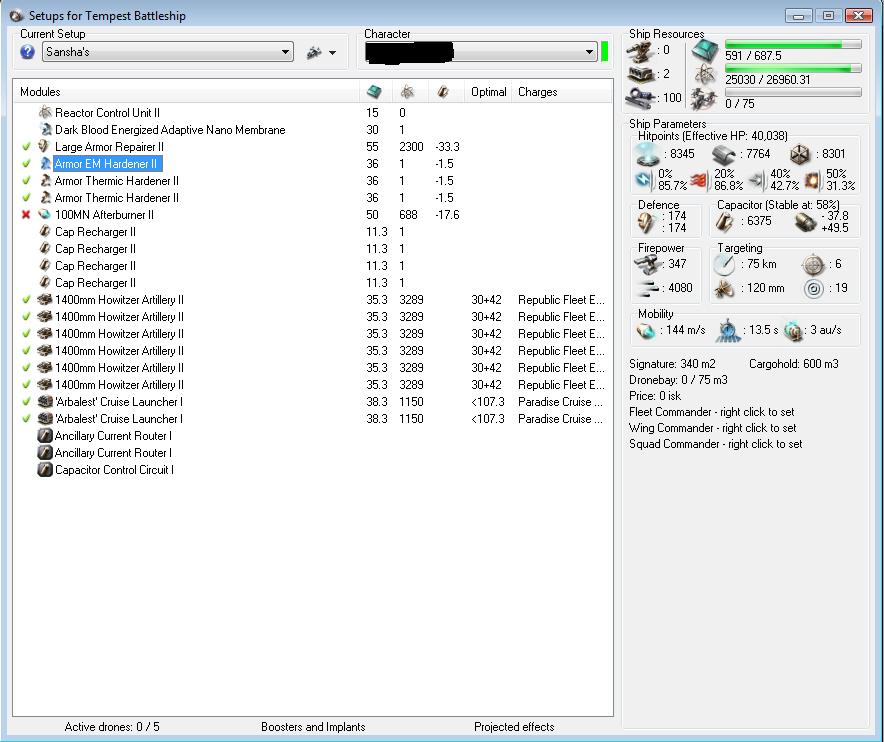The height and width of the screenshot is (742, 884).
Task: Click the calibration icon showing 100
Action: point(640,98)
